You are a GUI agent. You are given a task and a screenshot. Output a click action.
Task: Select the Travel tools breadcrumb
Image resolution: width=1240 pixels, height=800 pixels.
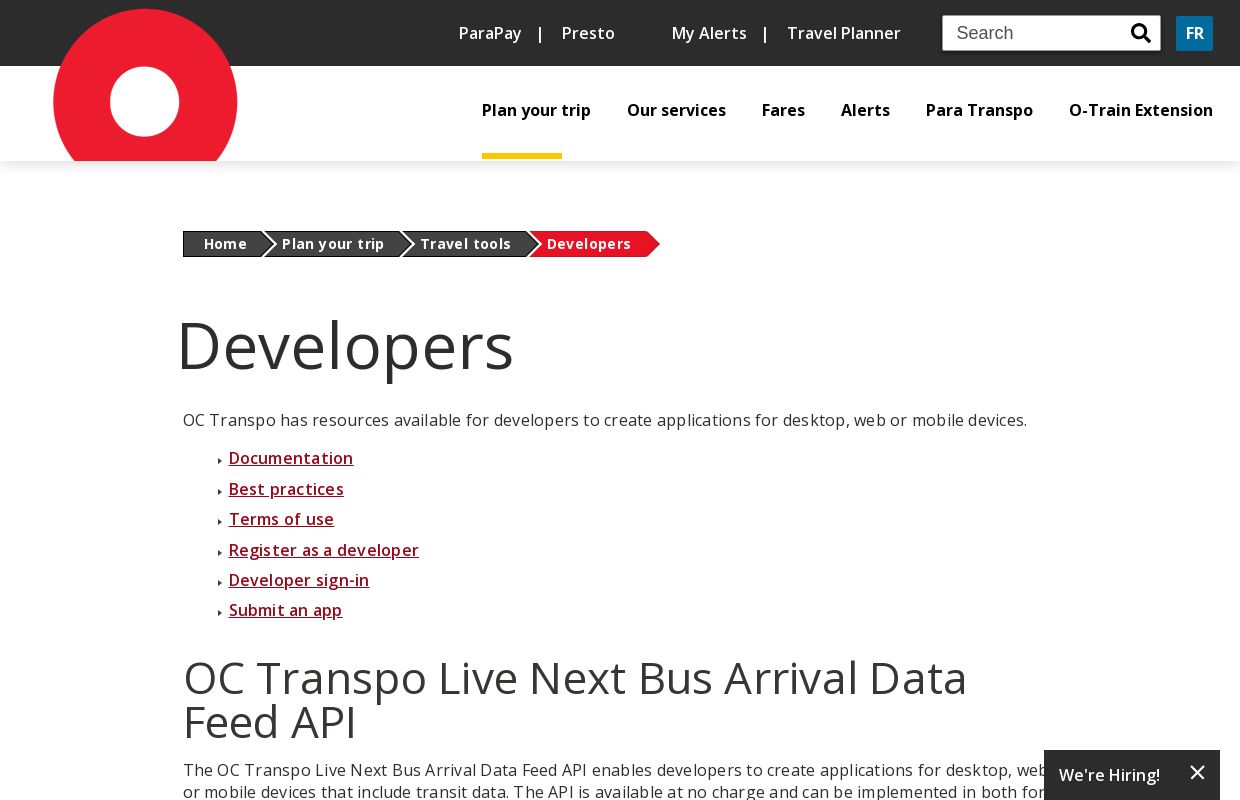(465, 244)
